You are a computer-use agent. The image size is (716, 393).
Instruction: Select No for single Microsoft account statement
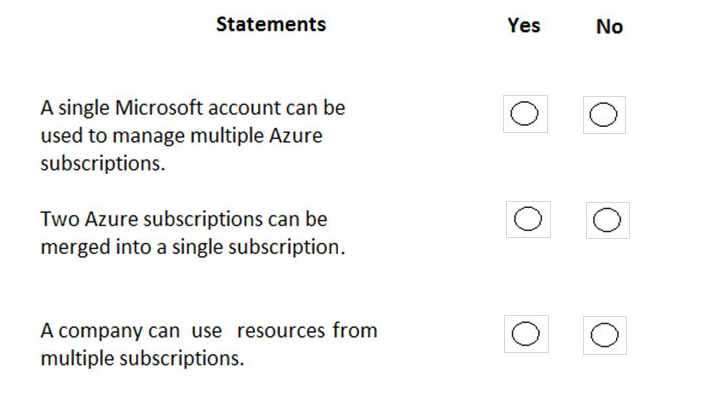point(604,115)
